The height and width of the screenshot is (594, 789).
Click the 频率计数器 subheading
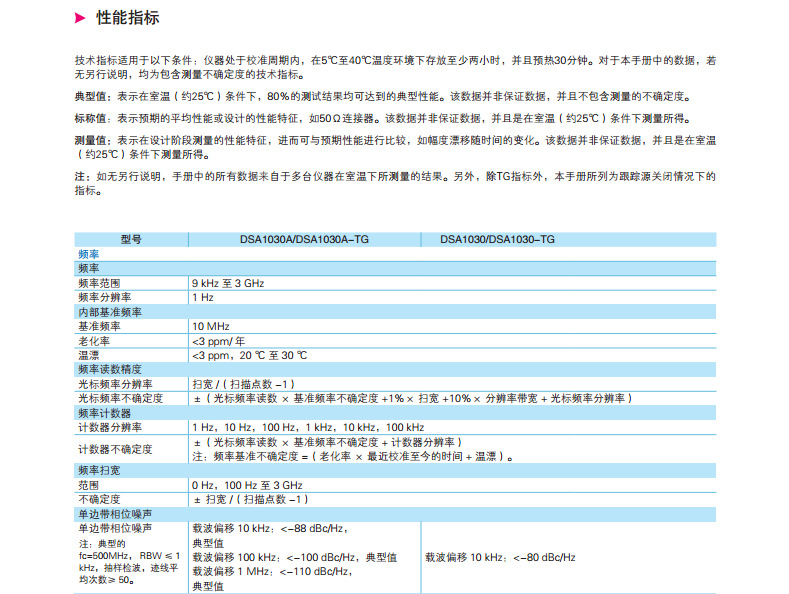(x=105, y=413)
